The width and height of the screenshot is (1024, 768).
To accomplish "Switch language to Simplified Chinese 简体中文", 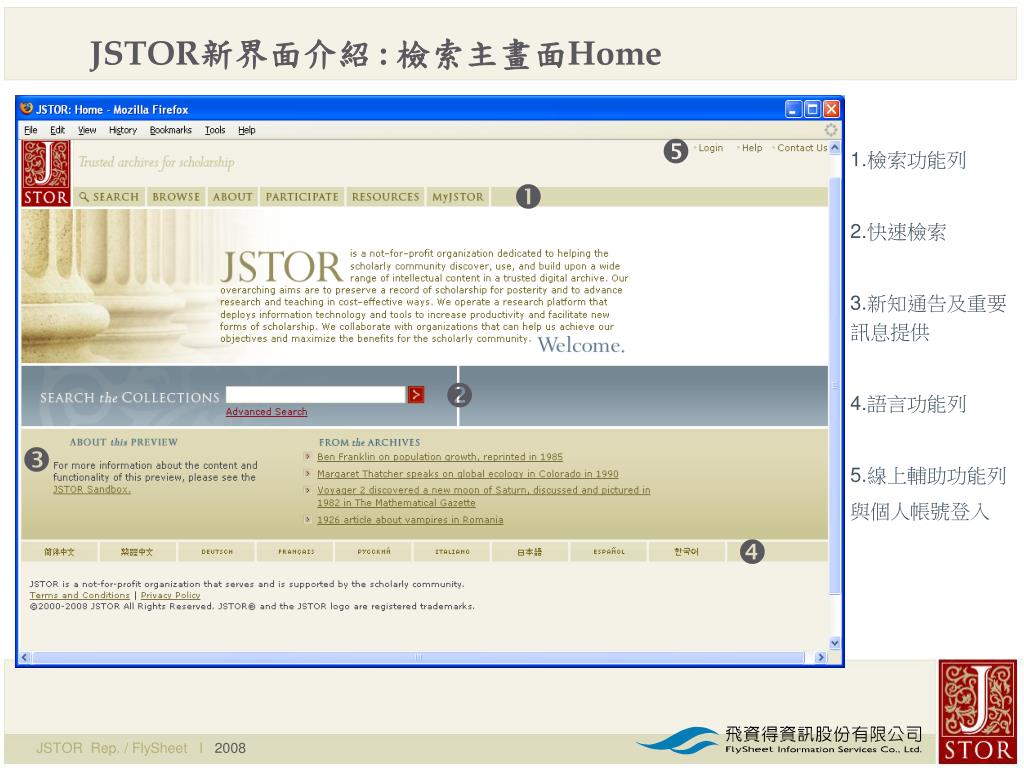I will (x=59, y=552).
